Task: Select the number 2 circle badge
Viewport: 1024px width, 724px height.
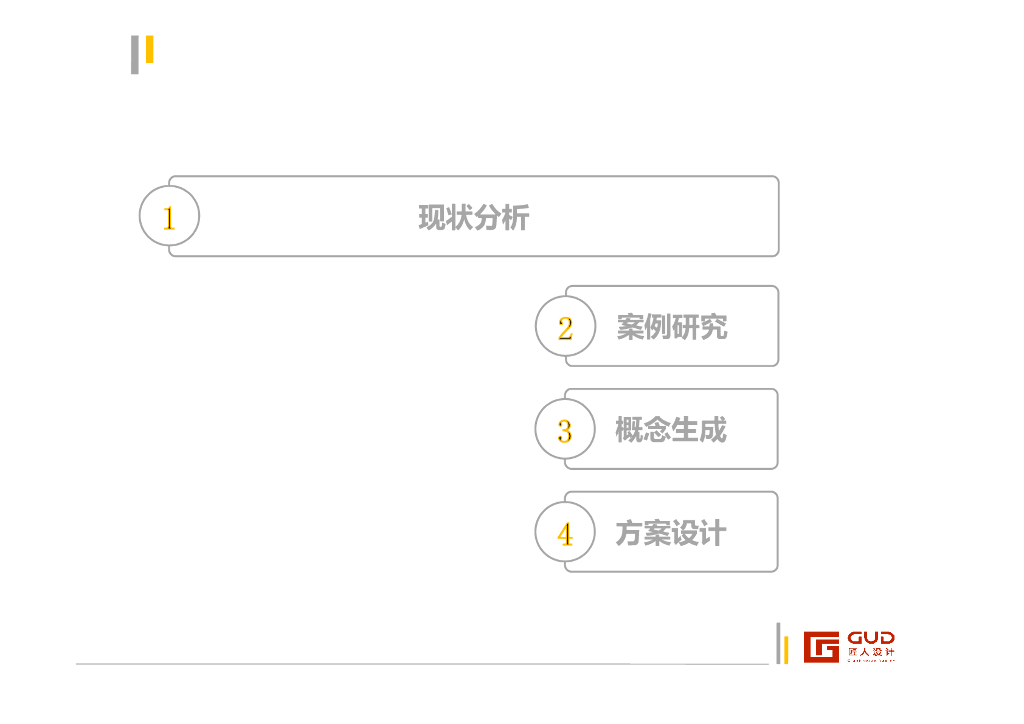Action: pyautogui.click(x=565, y=326)
